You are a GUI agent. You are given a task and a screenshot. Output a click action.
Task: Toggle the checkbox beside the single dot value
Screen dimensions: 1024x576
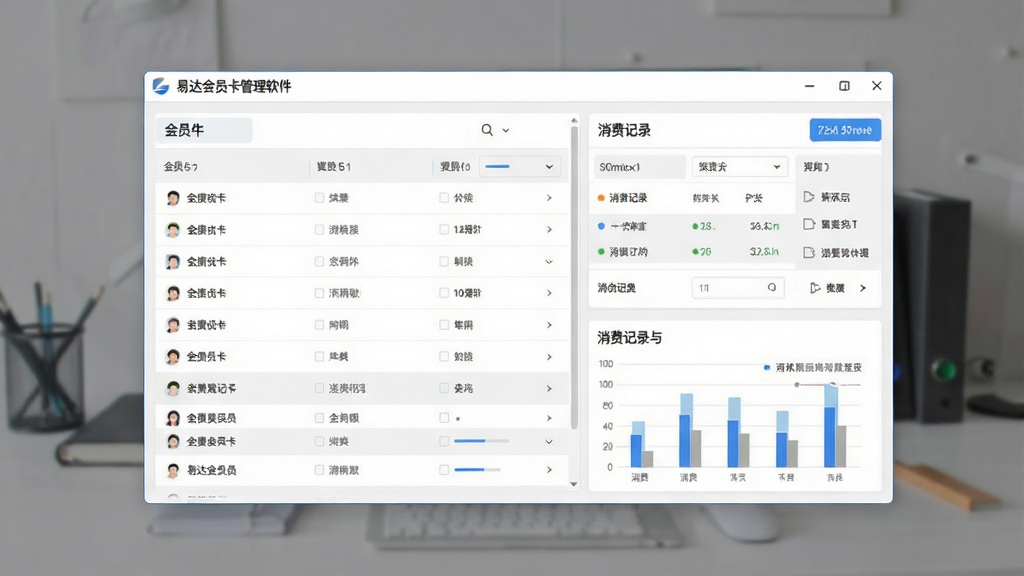click(x=444, y=418)
